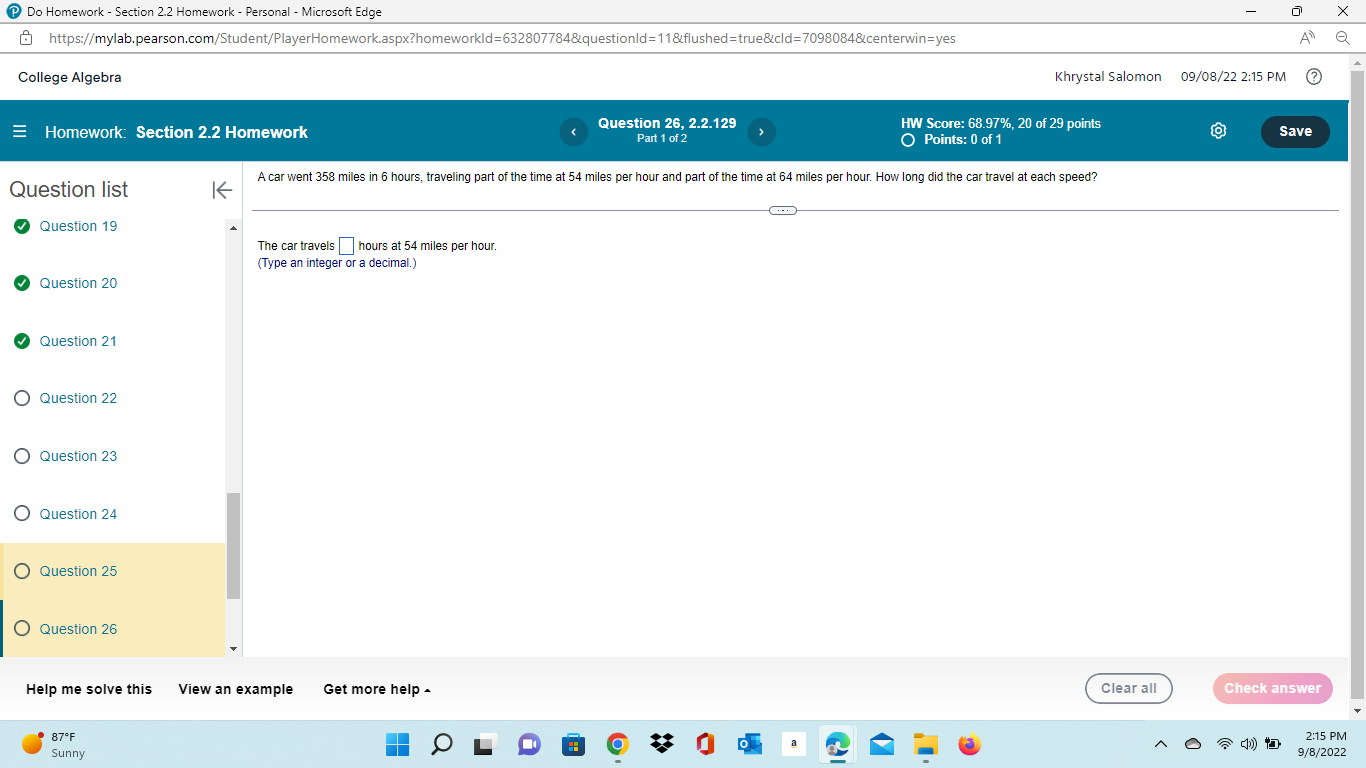The width and height of the screenshot is (1366, 768).
Task: Show hidden icons in the system tray
Action: point(1161,744)
